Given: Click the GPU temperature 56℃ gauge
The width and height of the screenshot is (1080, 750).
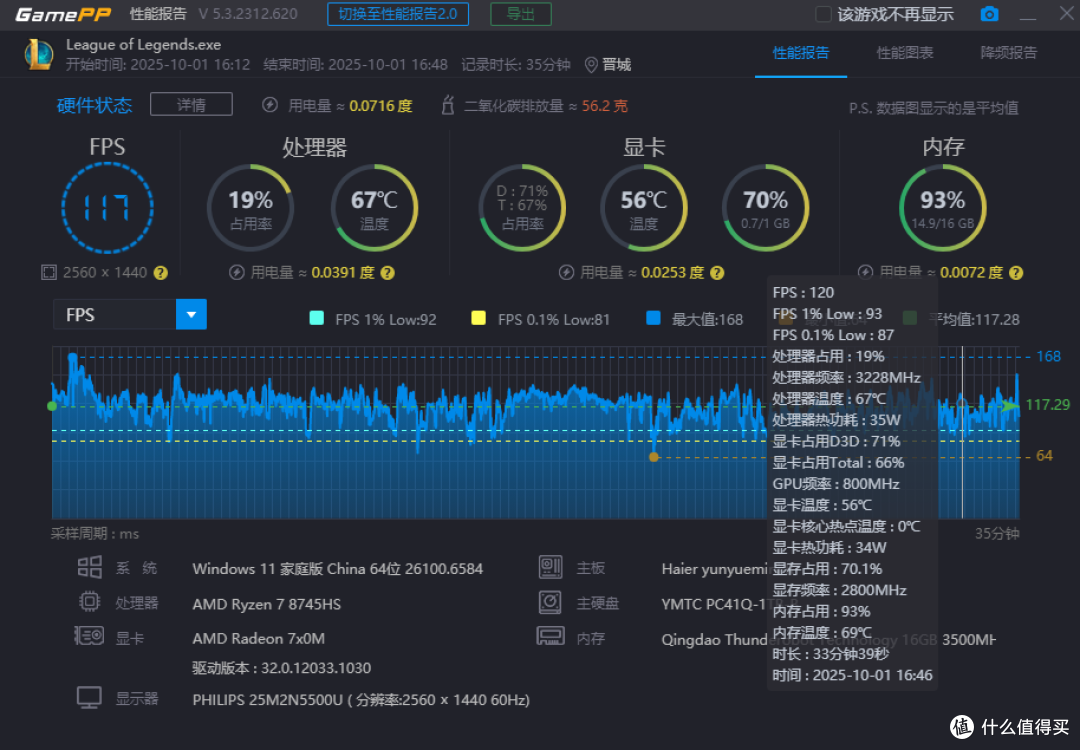Looking at the screenshot, I should [x=643, y=208].
